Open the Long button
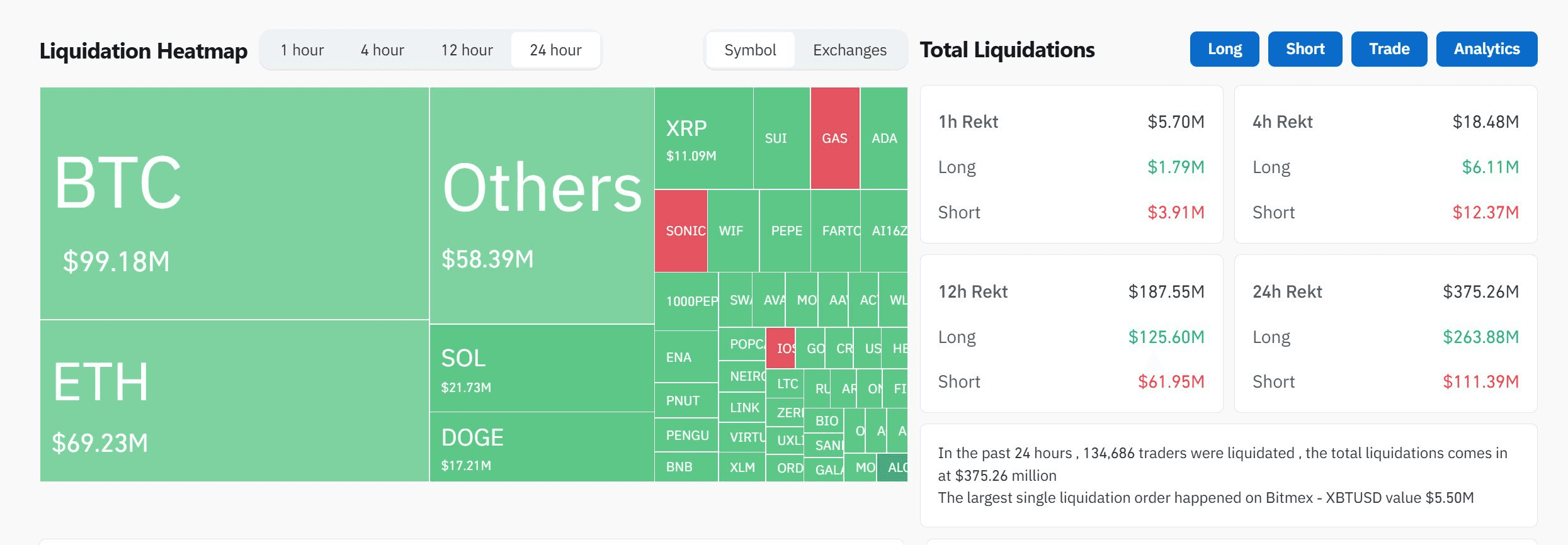 (x=1224, y=49)
